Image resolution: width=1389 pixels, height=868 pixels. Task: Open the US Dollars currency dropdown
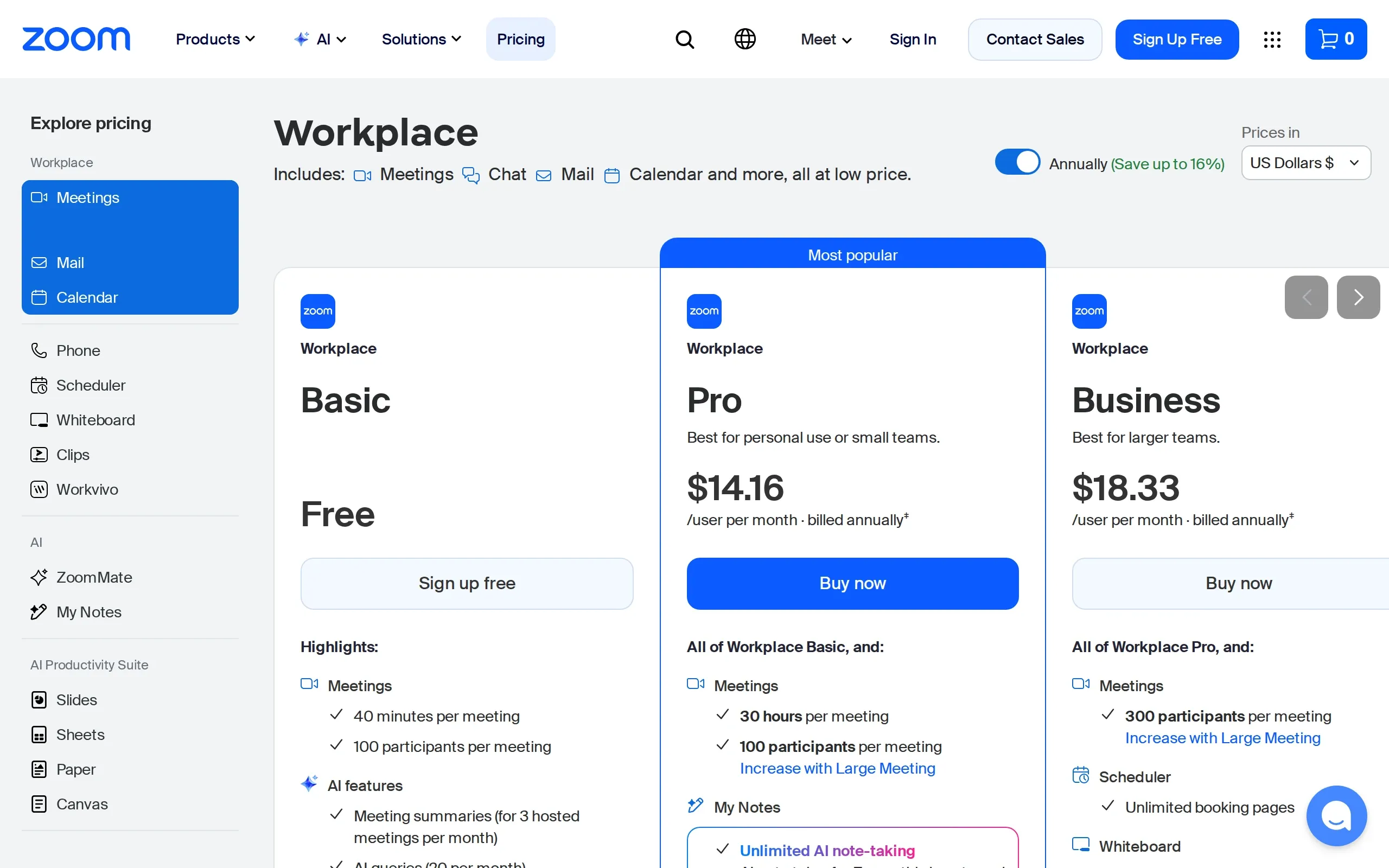click(1306, 163)
